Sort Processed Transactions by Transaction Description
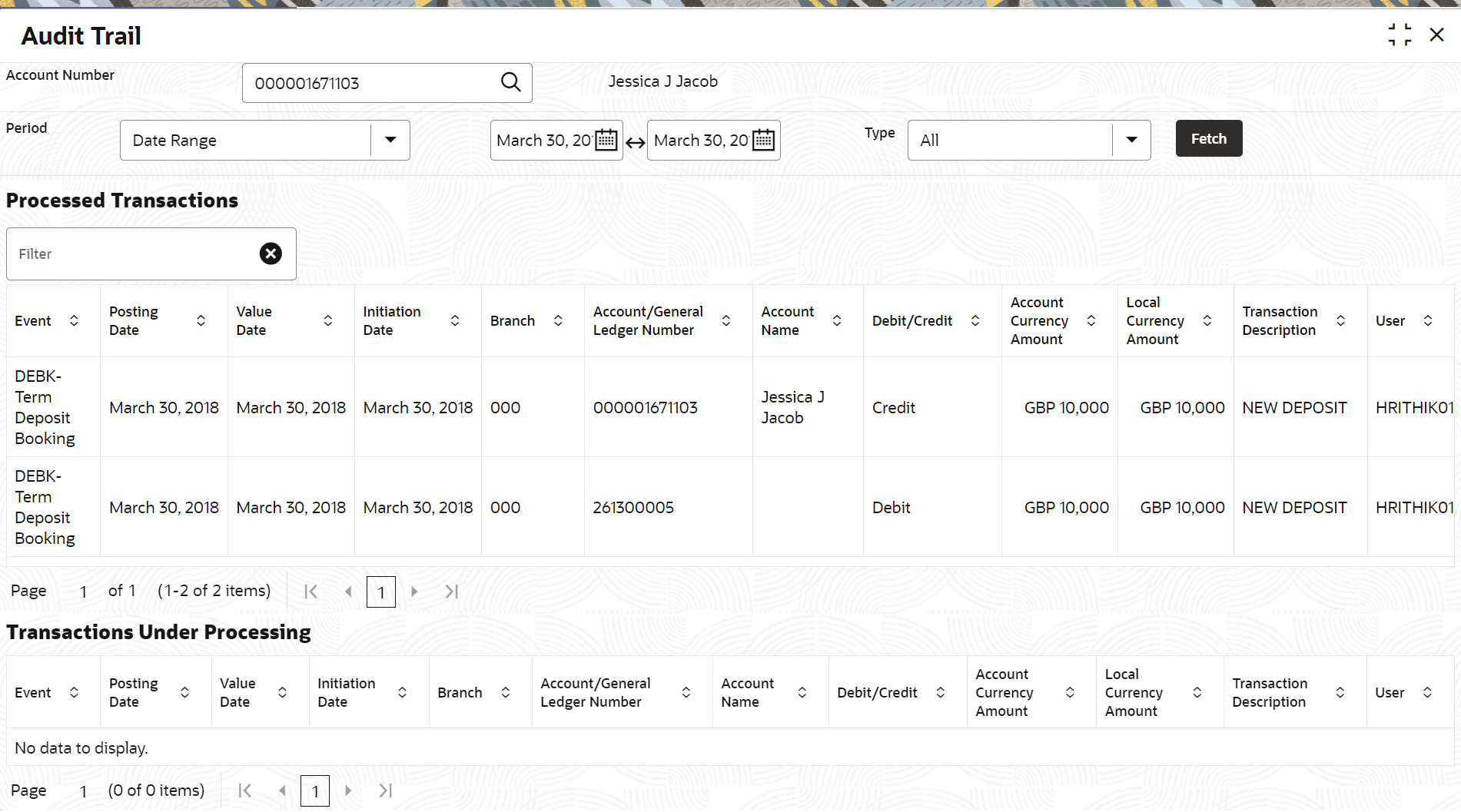 click(x=1340, y=320)
